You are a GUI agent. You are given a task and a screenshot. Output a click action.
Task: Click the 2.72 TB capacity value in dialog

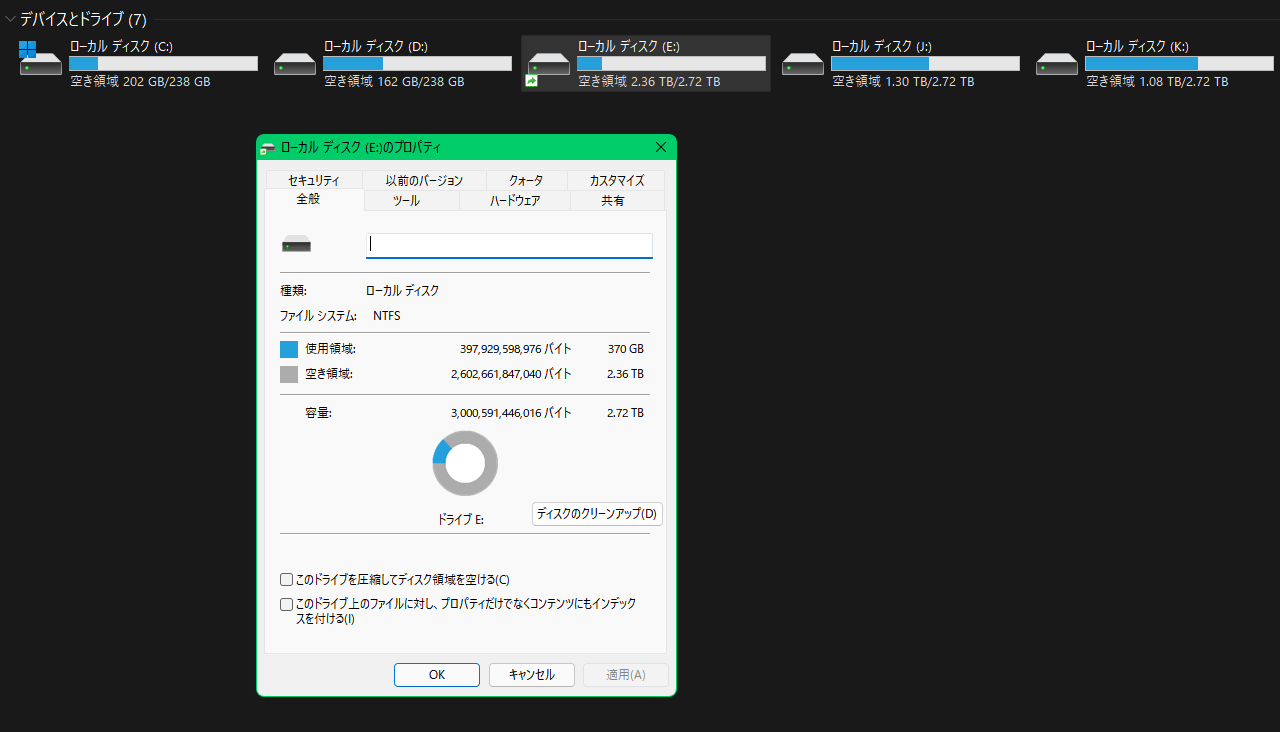[x=625, y=412]
